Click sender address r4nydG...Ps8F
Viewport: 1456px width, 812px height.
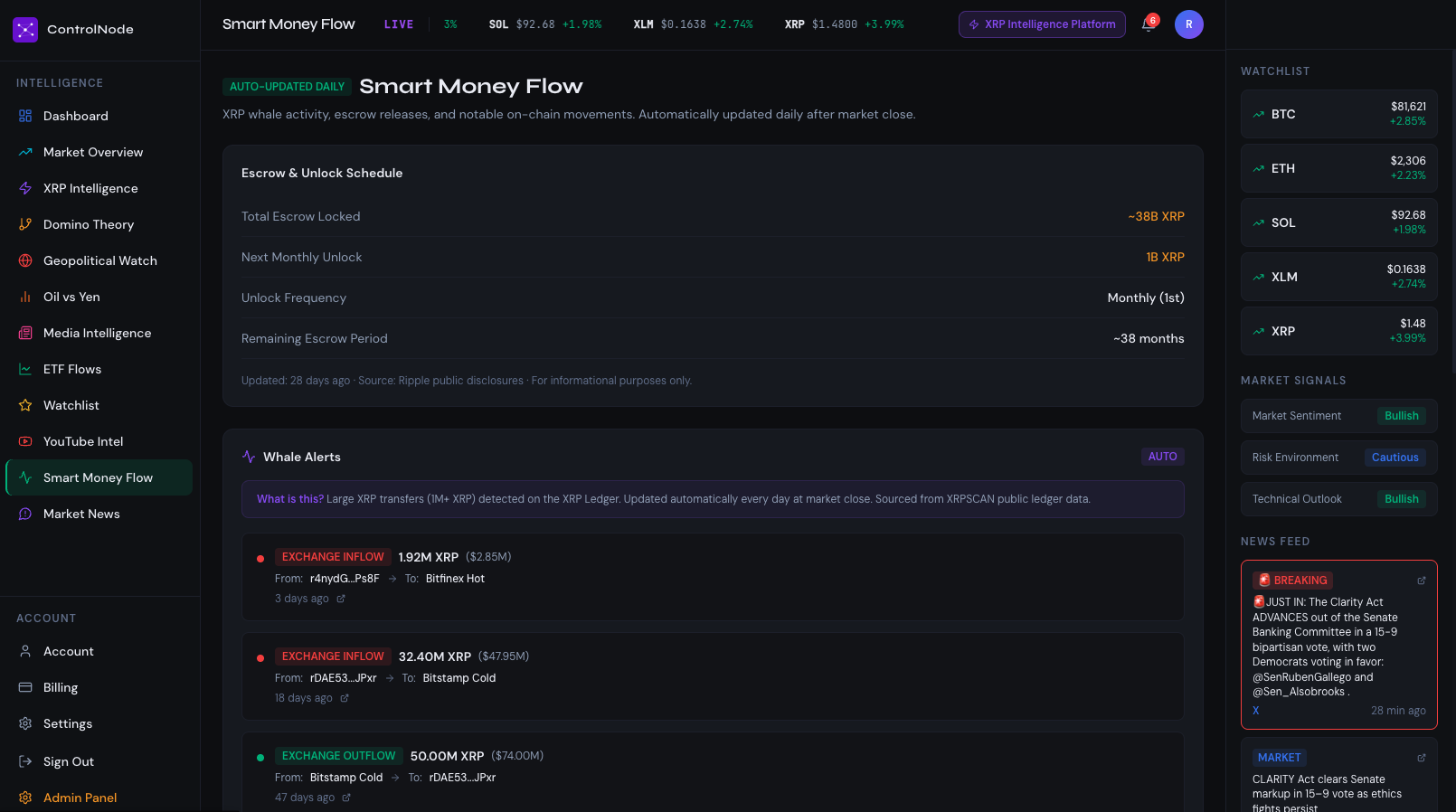tap(345, 579)
